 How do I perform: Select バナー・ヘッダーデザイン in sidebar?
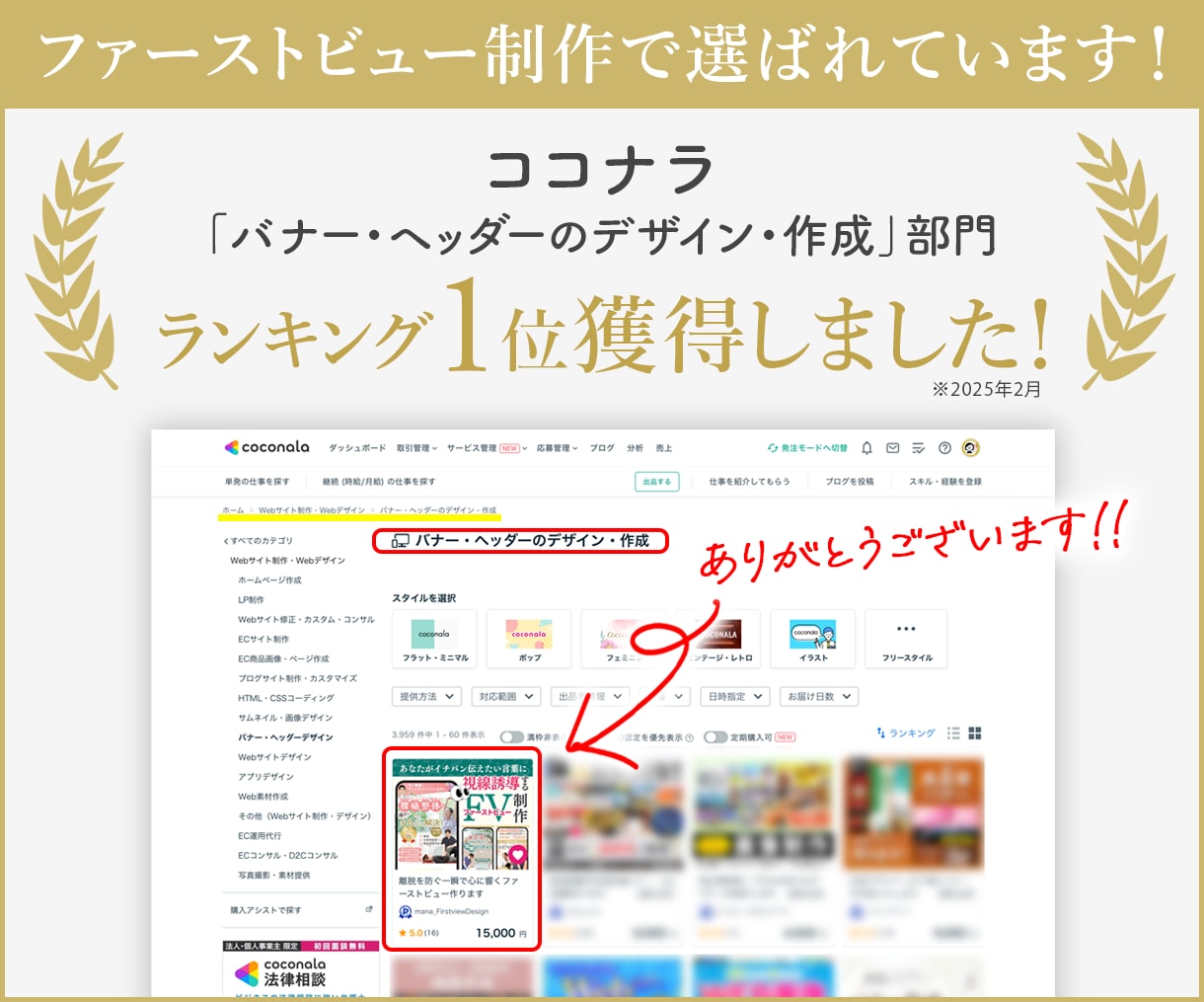point(285,737)
